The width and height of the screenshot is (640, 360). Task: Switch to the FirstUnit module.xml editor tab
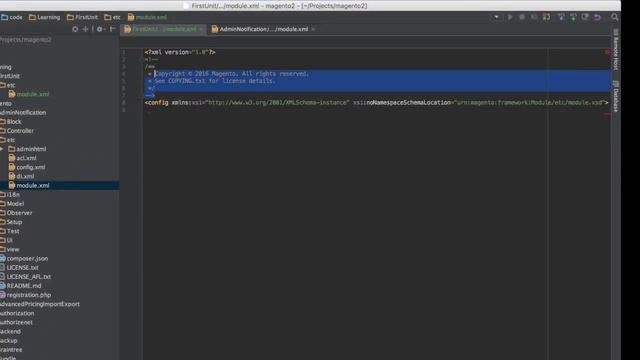click(164, 29)
